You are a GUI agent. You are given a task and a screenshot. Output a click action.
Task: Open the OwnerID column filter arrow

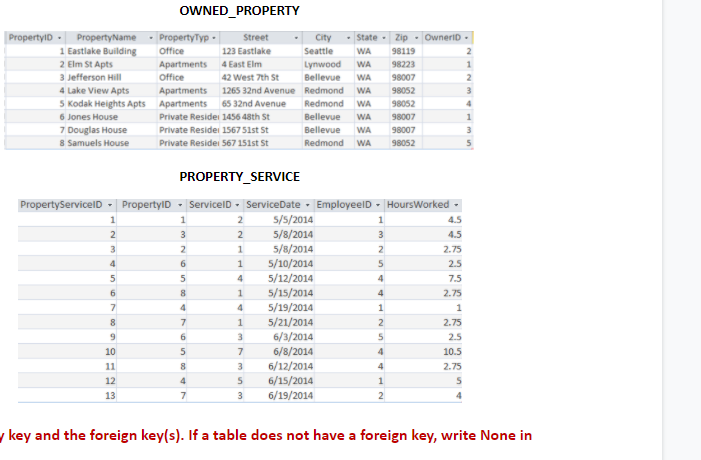tap(466, 38)
